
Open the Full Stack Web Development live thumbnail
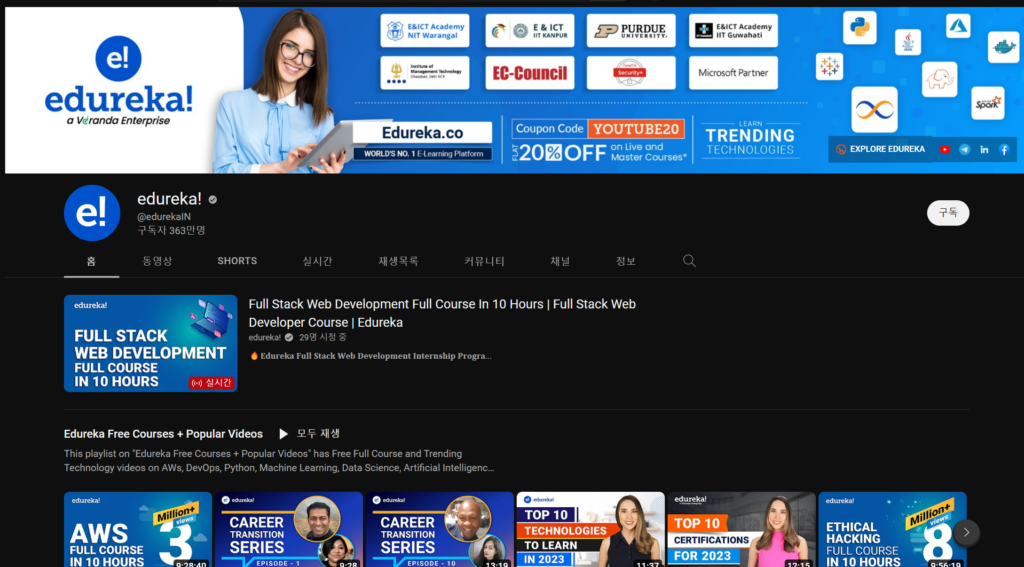point(151,344)
